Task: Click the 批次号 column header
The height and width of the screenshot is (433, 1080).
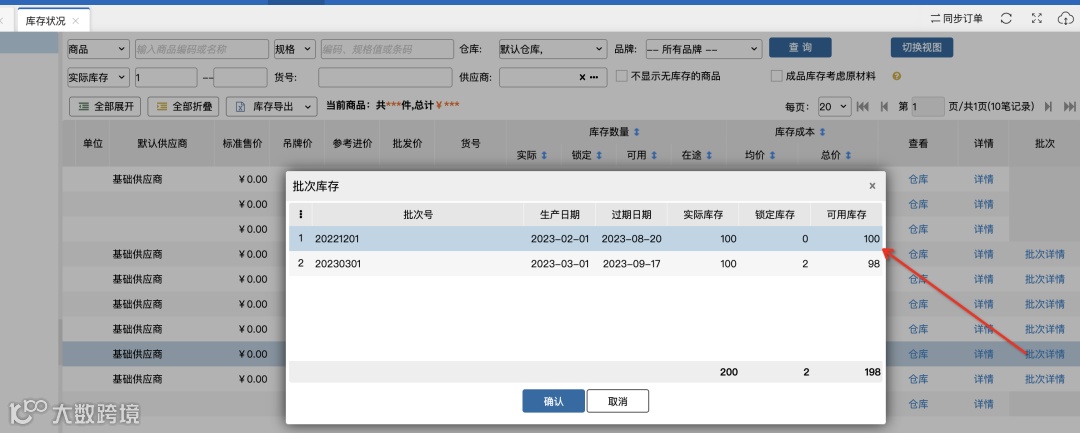Action: click(x=418, y=215)
